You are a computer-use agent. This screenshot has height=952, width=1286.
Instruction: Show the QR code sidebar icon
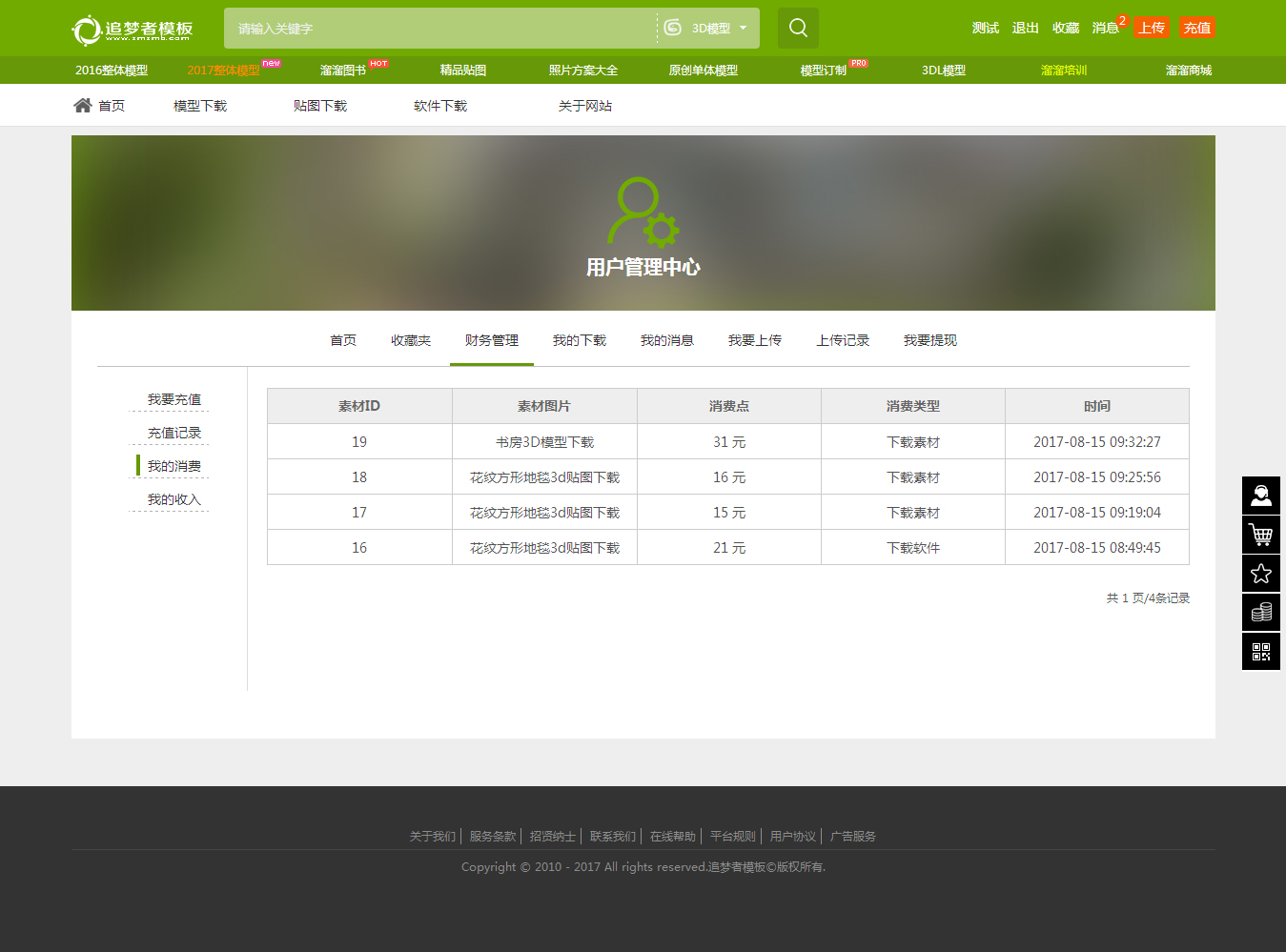pyautogui.click(x=1260, y=652)
